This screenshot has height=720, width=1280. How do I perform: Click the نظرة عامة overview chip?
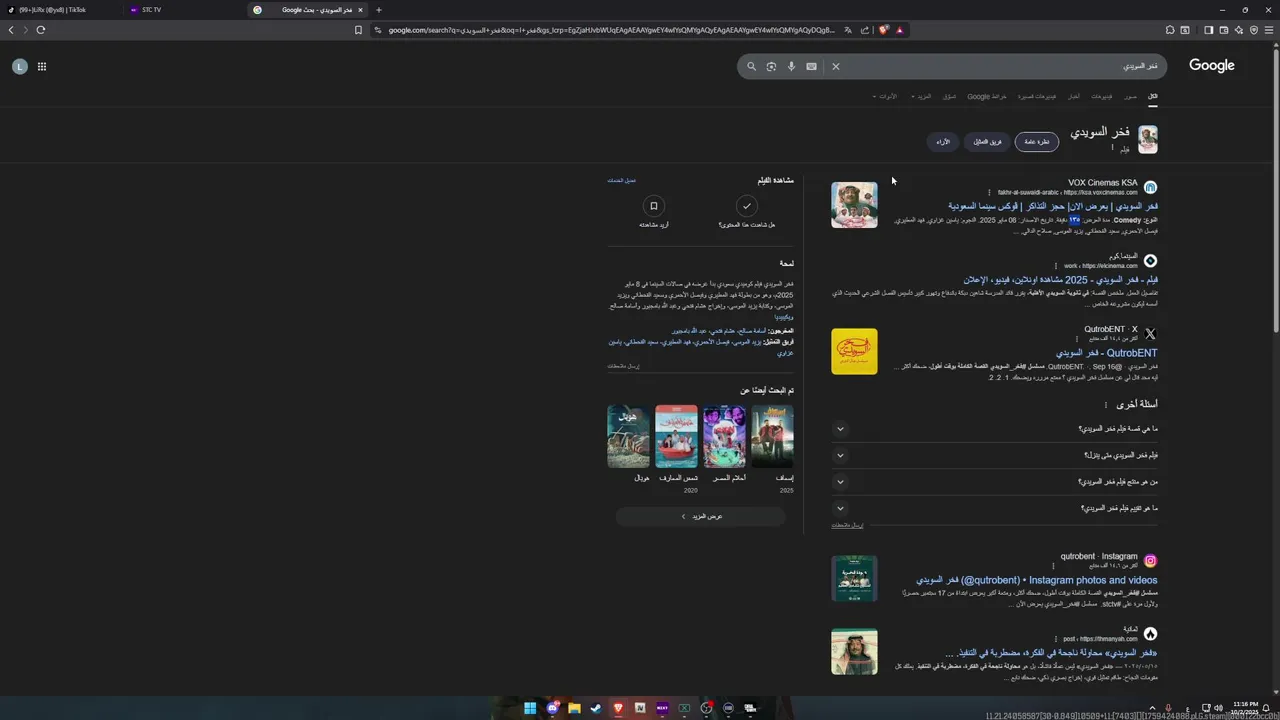(1037, 142)
